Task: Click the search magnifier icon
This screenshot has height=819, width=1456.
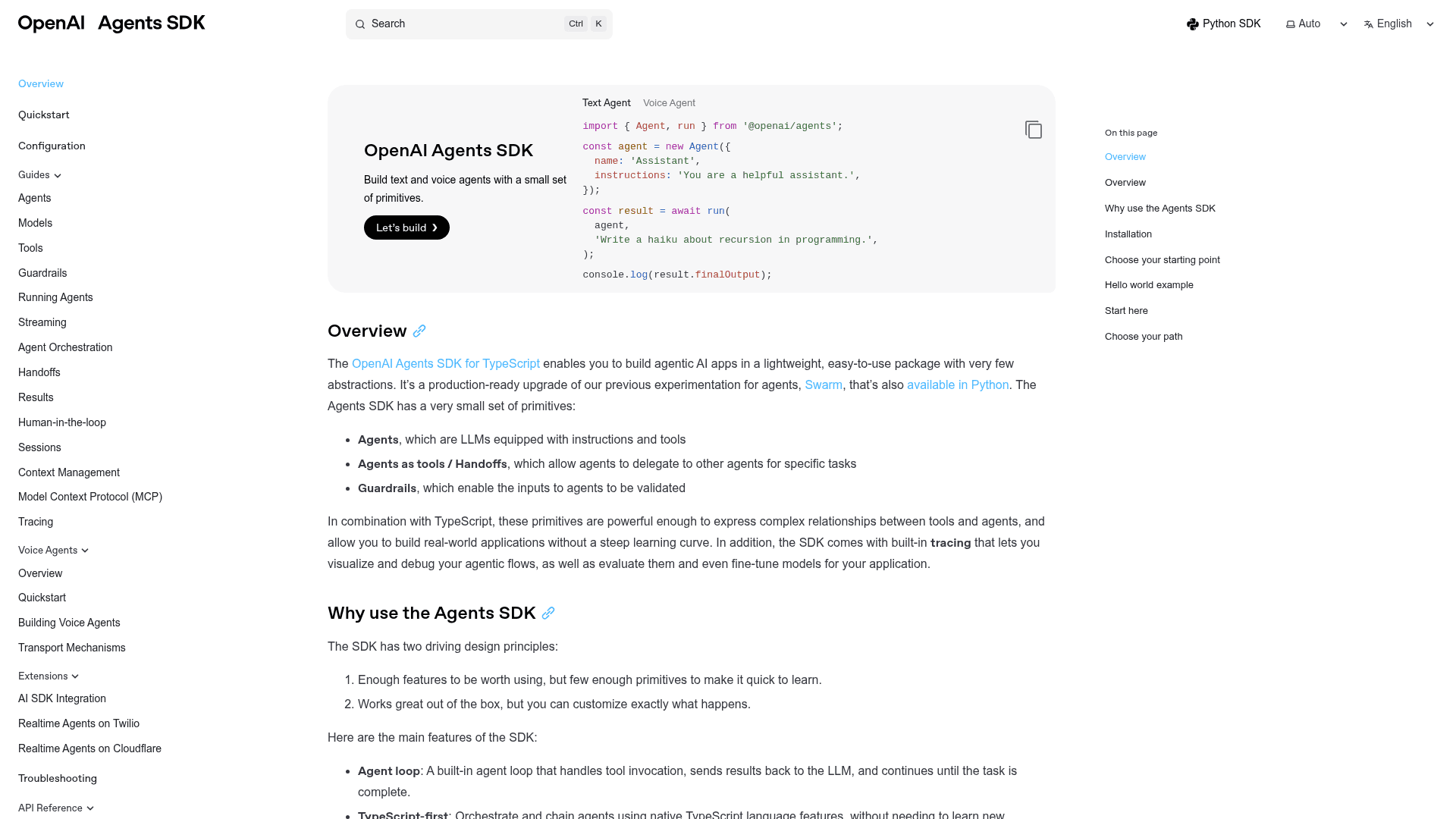Action: click(x=360, y=24)
